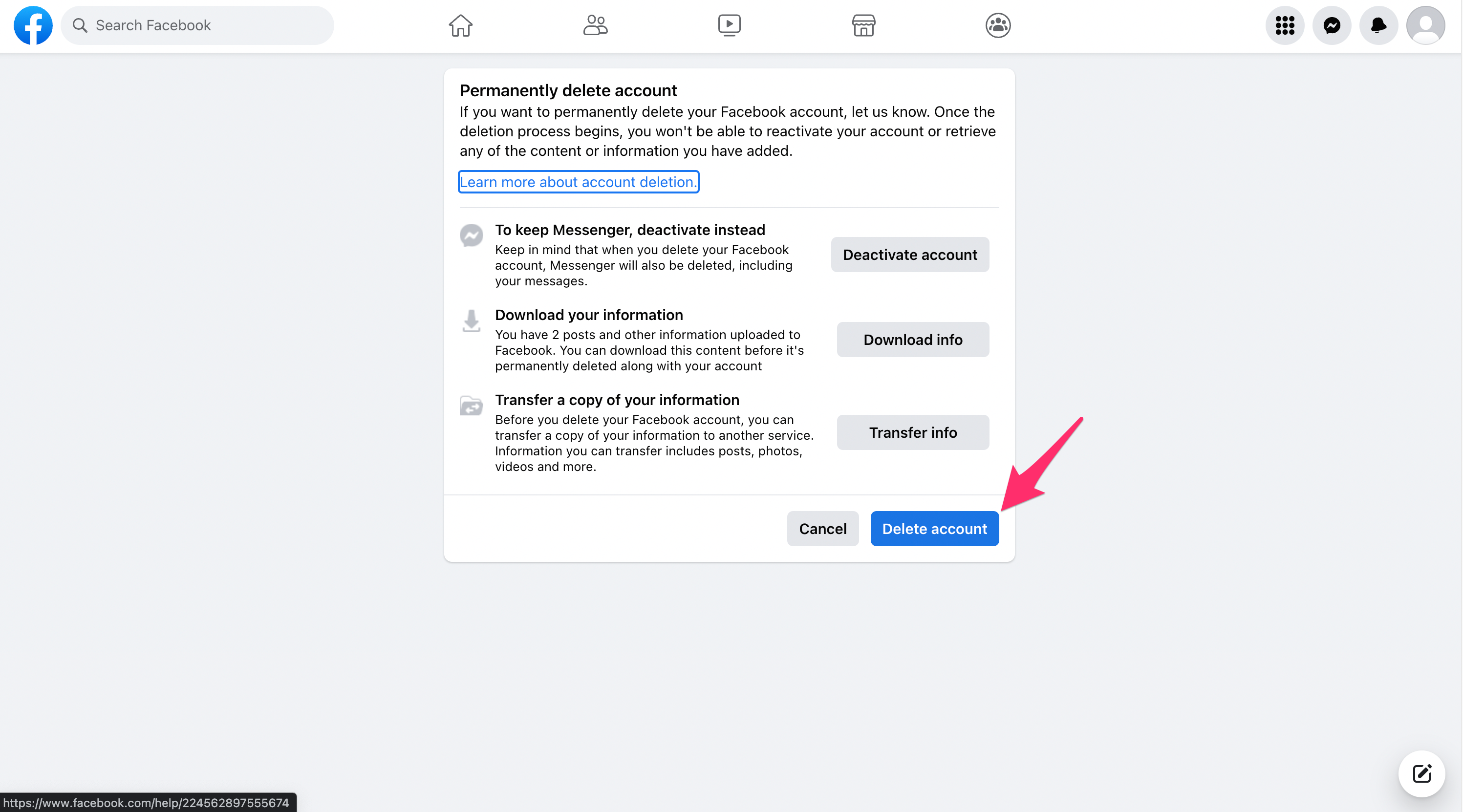Click the Groups icon

pyautogui.click(x=997, y=25)
